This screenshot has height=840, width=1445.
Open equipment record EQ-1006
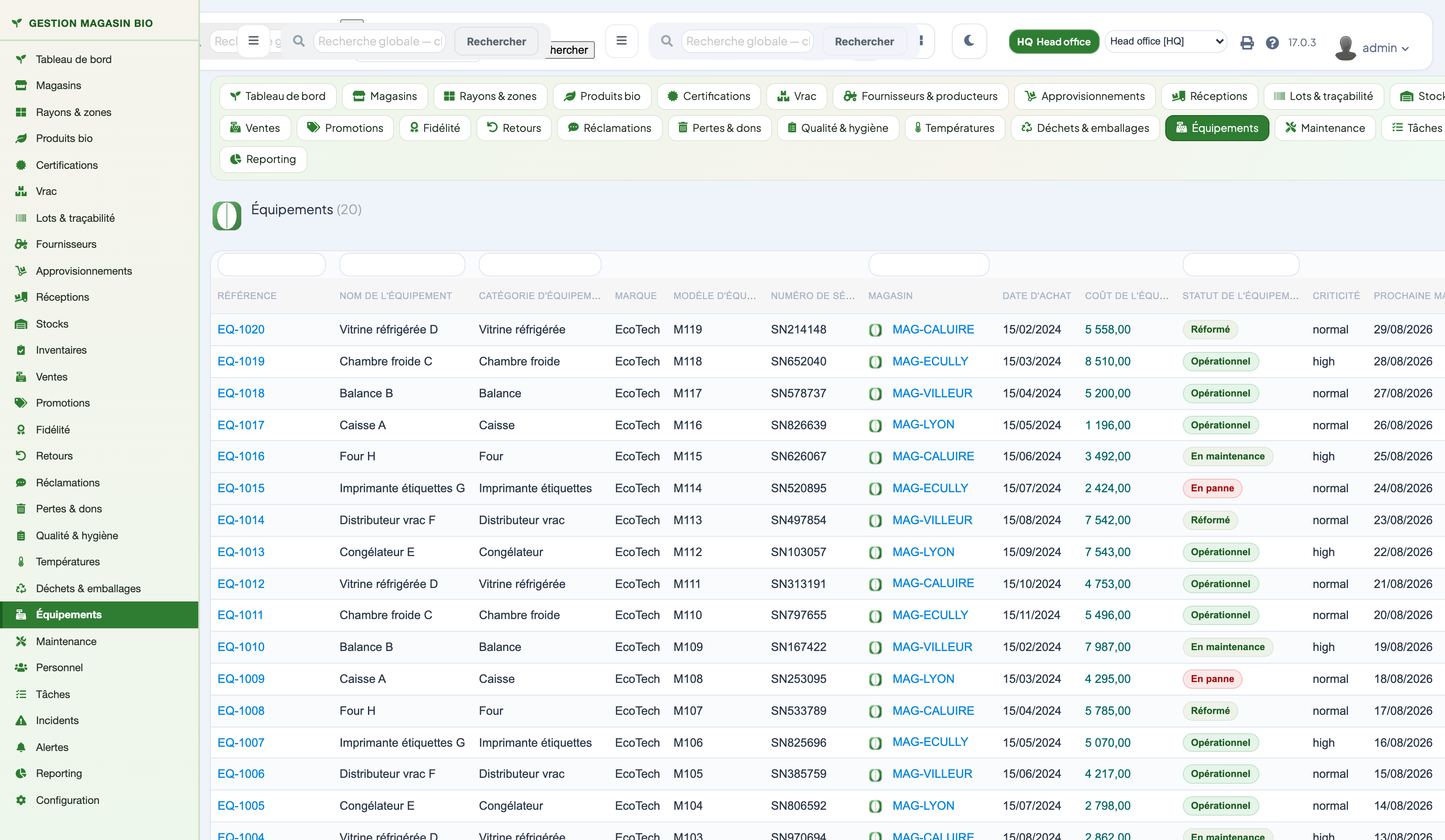241,774
